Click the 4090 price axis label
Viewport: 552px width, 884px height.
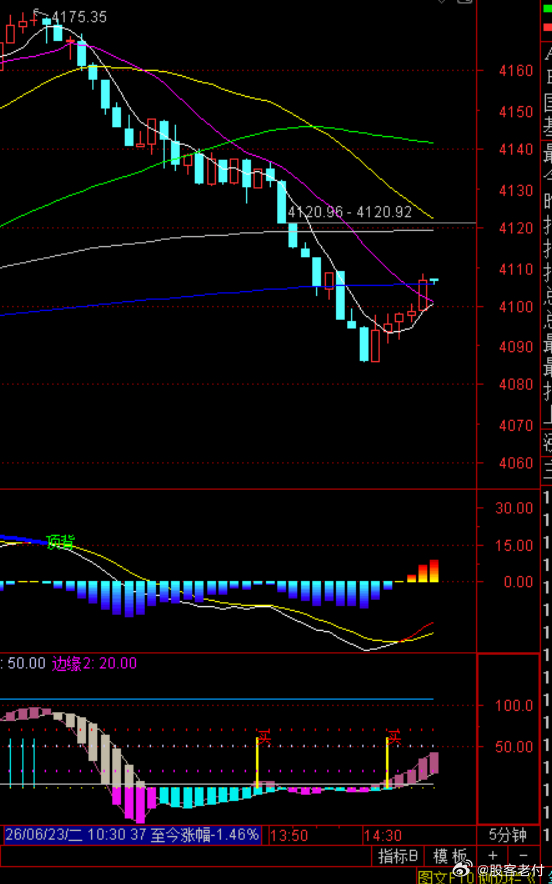pyautogui.click(x=514, y=346)
